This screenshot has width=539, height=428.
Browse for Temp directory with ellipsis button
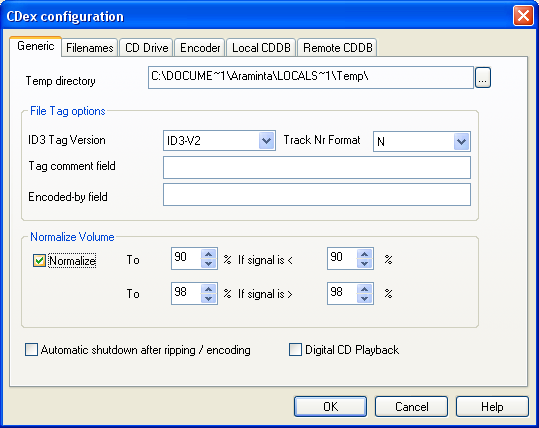483,78
